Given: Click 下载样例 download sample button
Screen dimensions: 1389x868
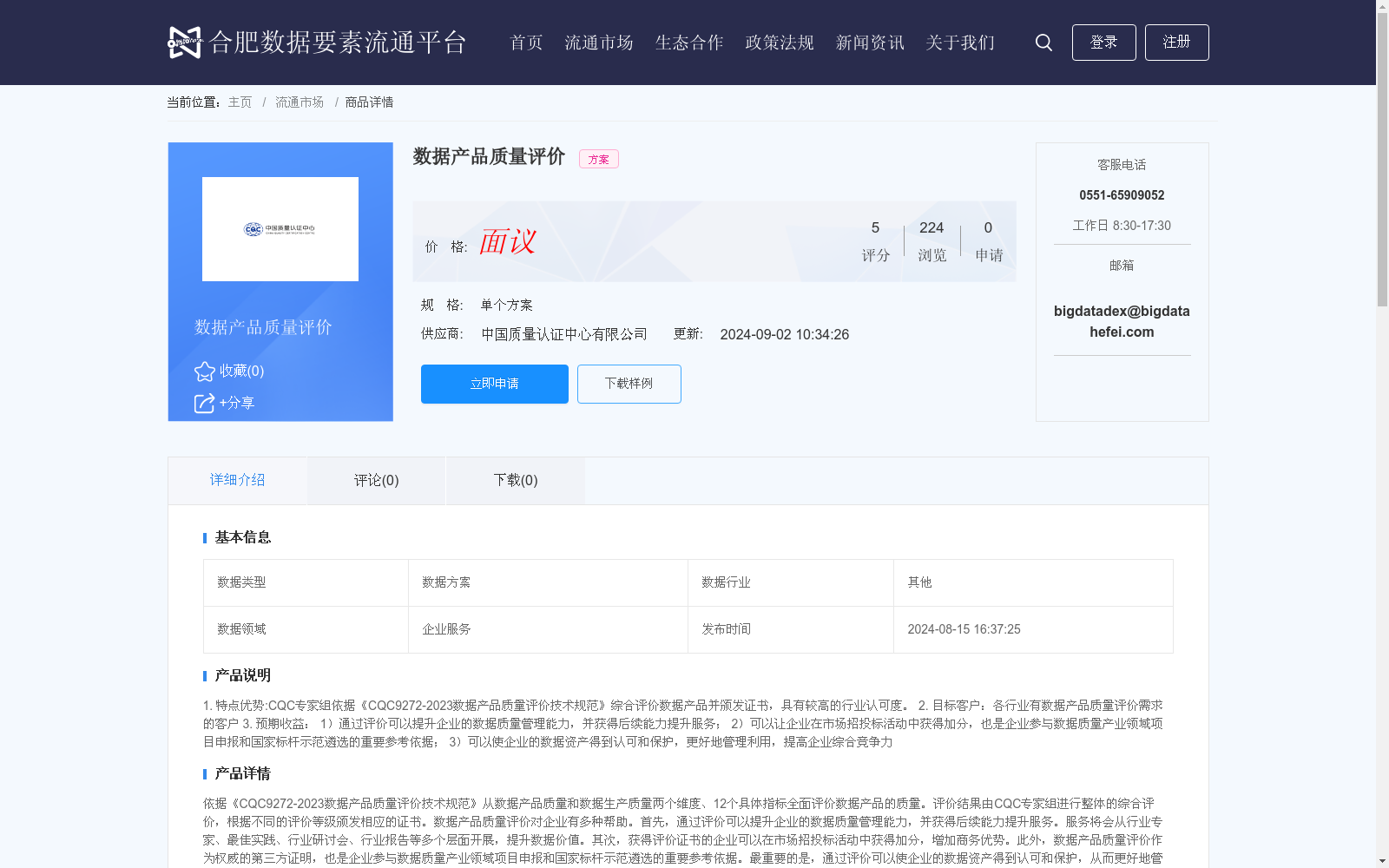Looking at the screenshot, I should (x=629, y=384).
